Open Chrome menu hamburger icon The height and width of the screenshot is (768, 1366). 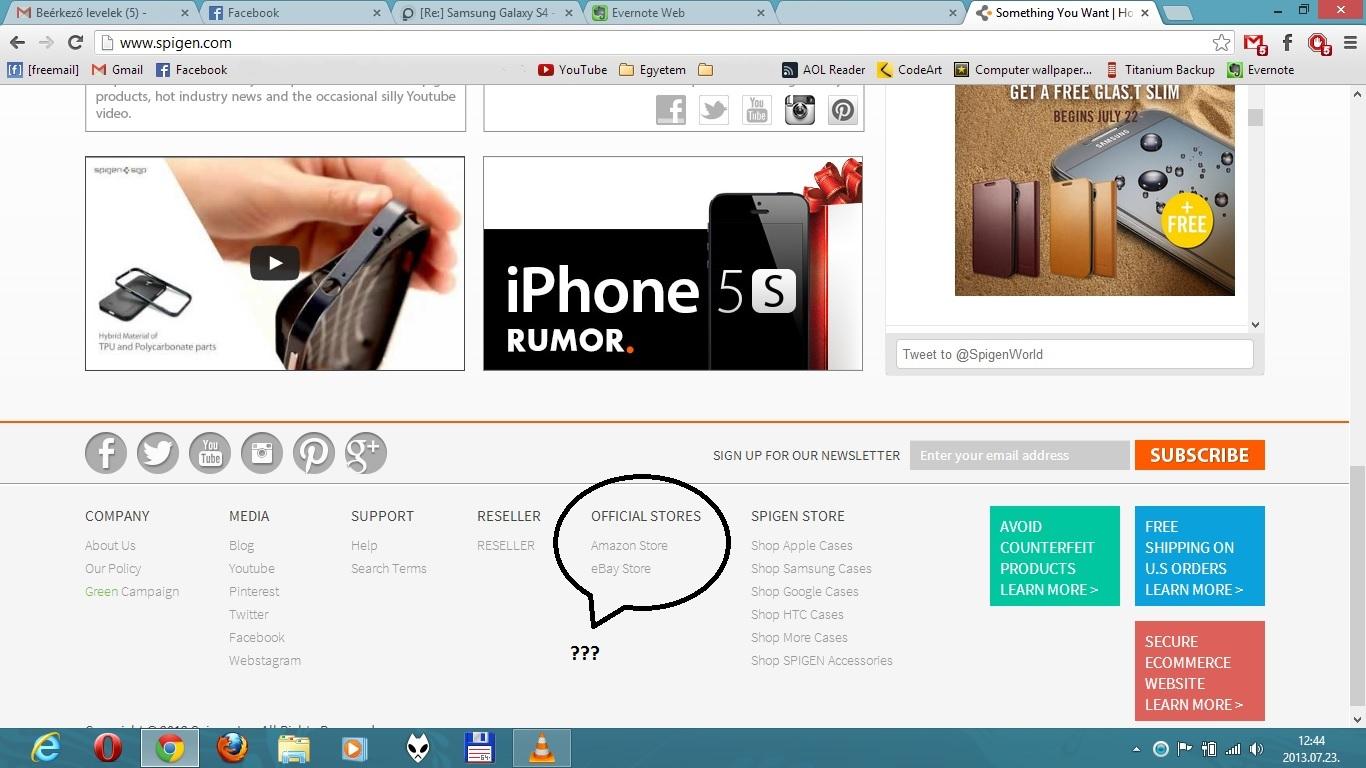click(1351, 42)
